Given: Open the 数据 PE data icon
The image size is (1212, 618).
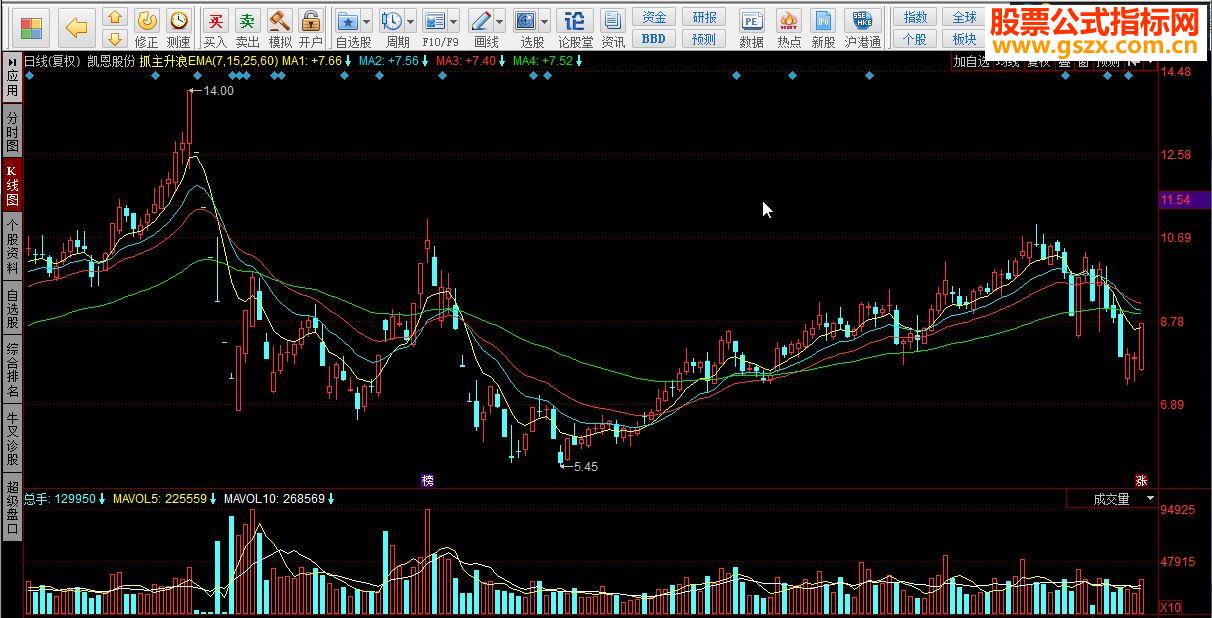Looking at the screenshot, I should point(751,20).
